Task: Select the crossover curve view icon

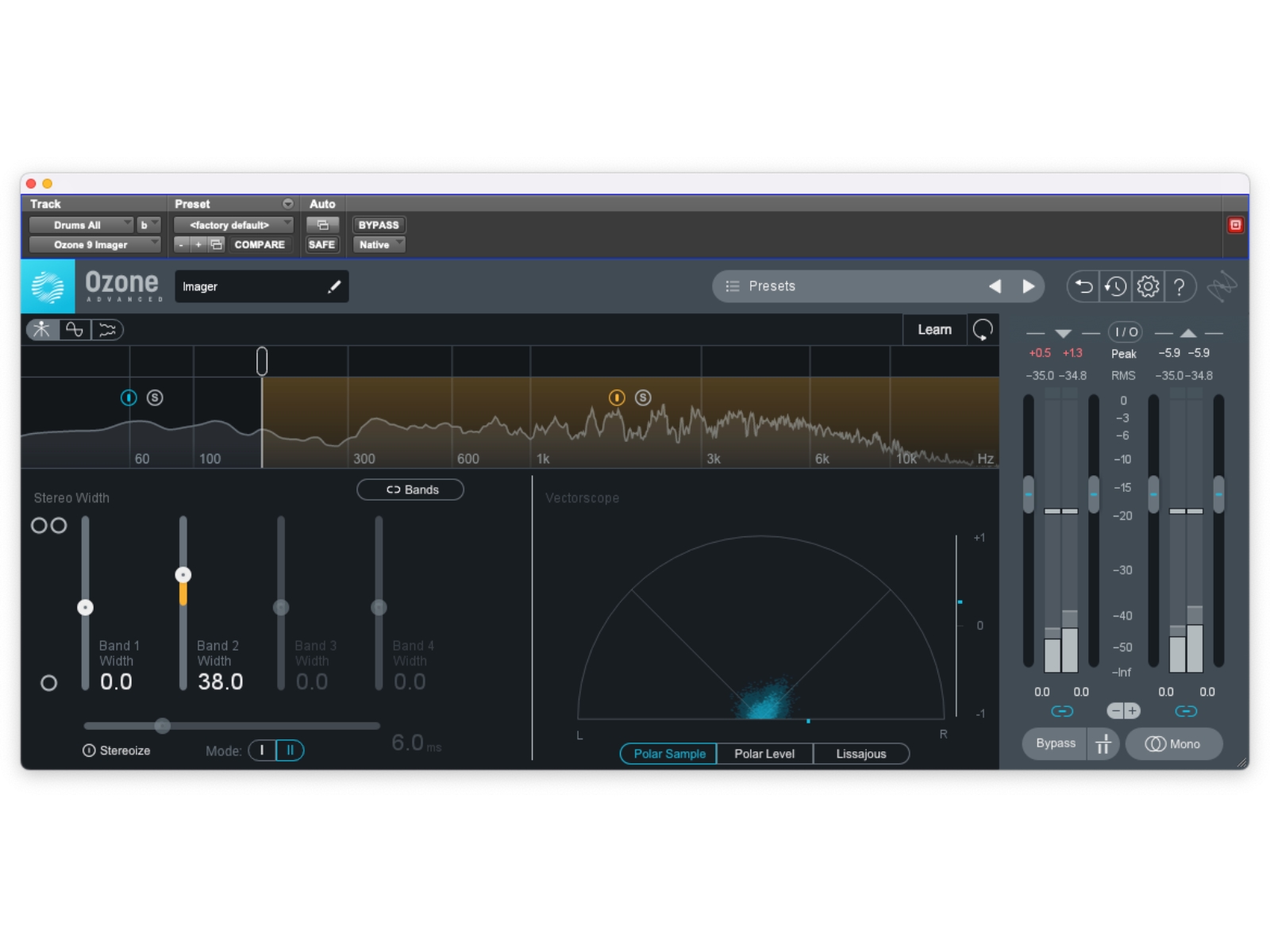Action: pos(75,329)
